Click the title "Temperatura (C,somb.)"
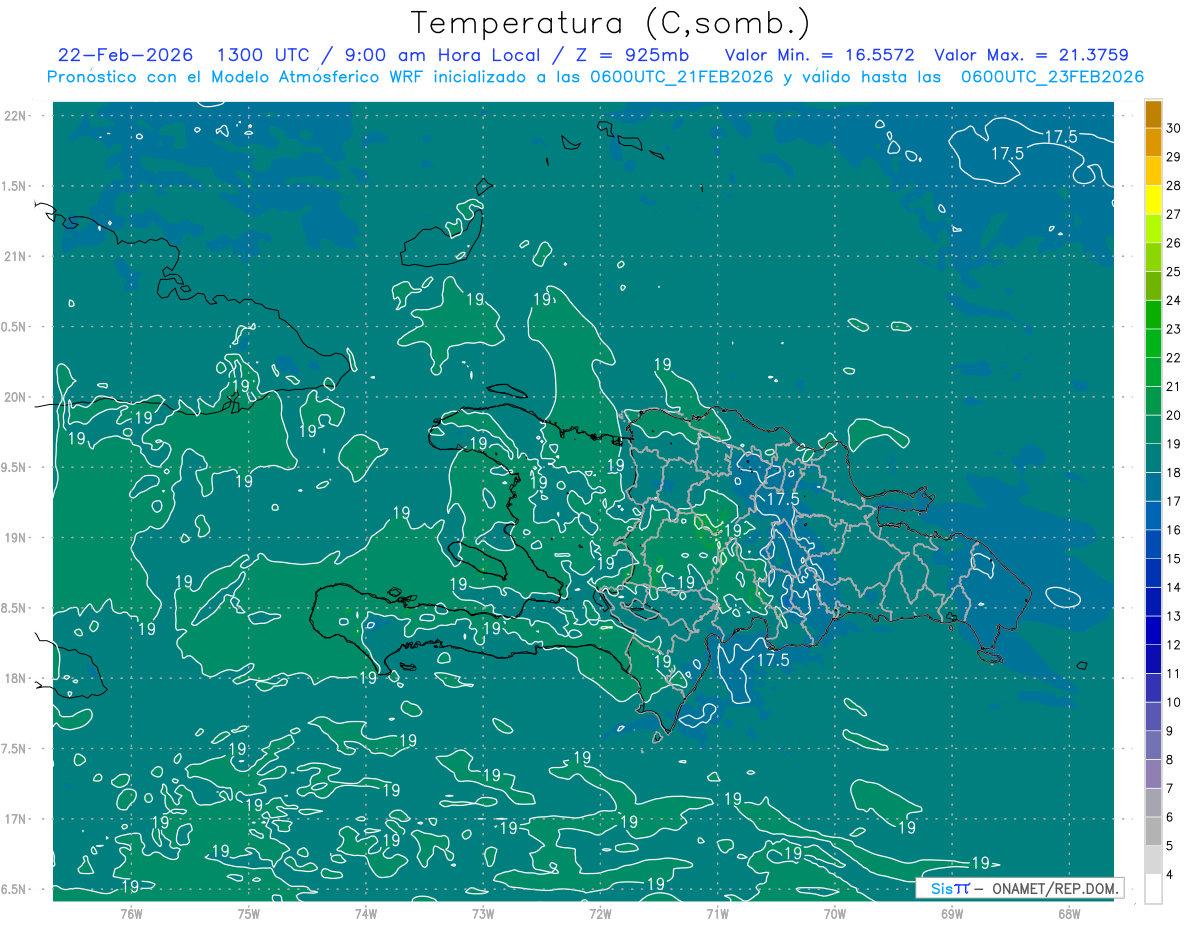This screenshot has width=1200, height=927. coord(610,23)
